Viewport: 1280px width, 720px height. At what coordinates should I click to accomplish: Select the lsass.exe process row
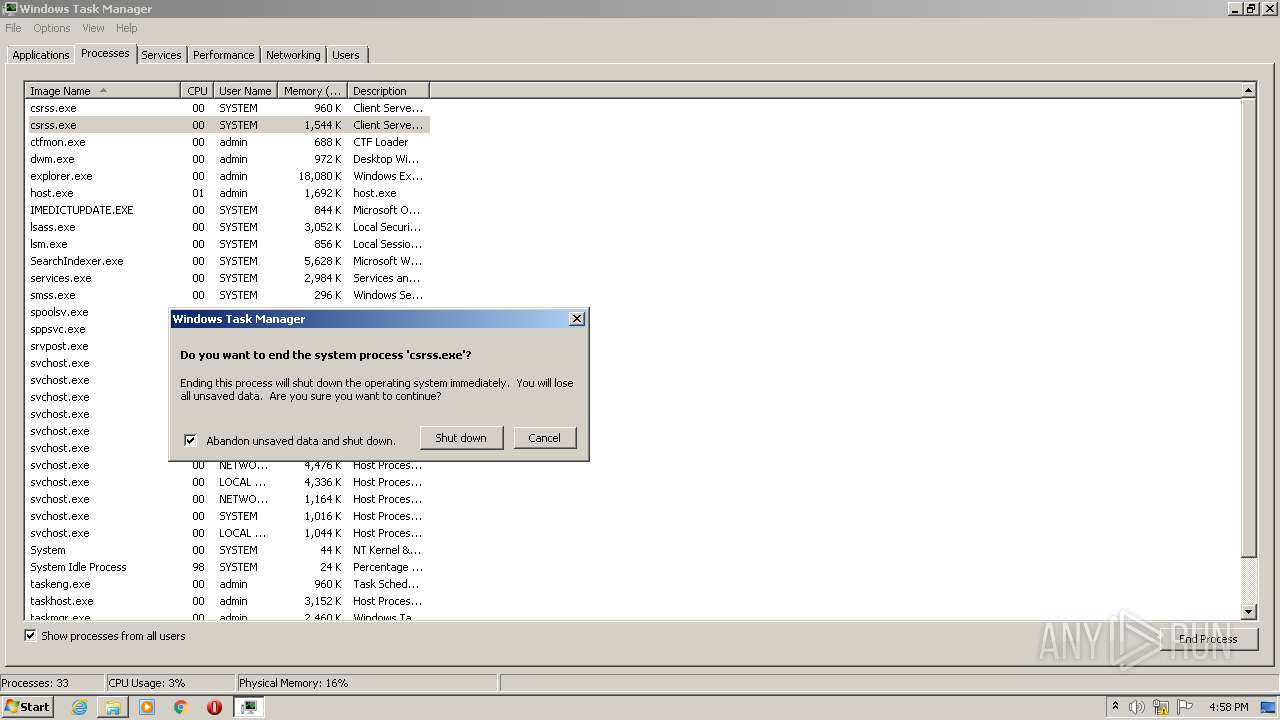click(x=228, y=227)
